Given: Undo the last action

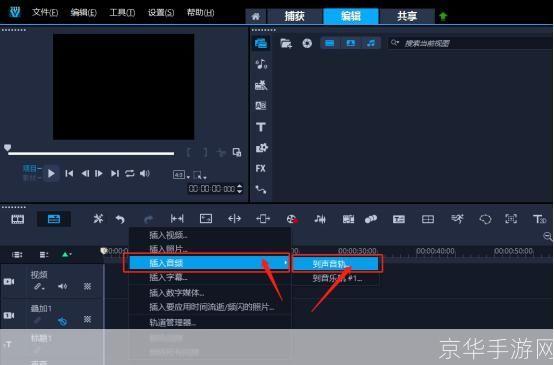Looking at the screenshot, I should point(120,219).
